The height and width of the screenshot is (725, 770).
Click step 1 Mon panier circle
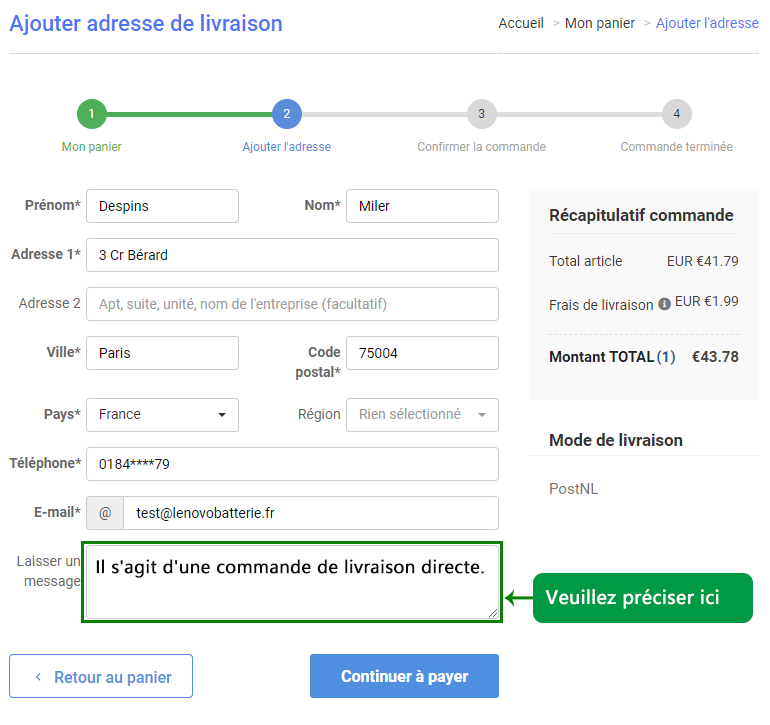pyautogui.click(x=91, y=114)
